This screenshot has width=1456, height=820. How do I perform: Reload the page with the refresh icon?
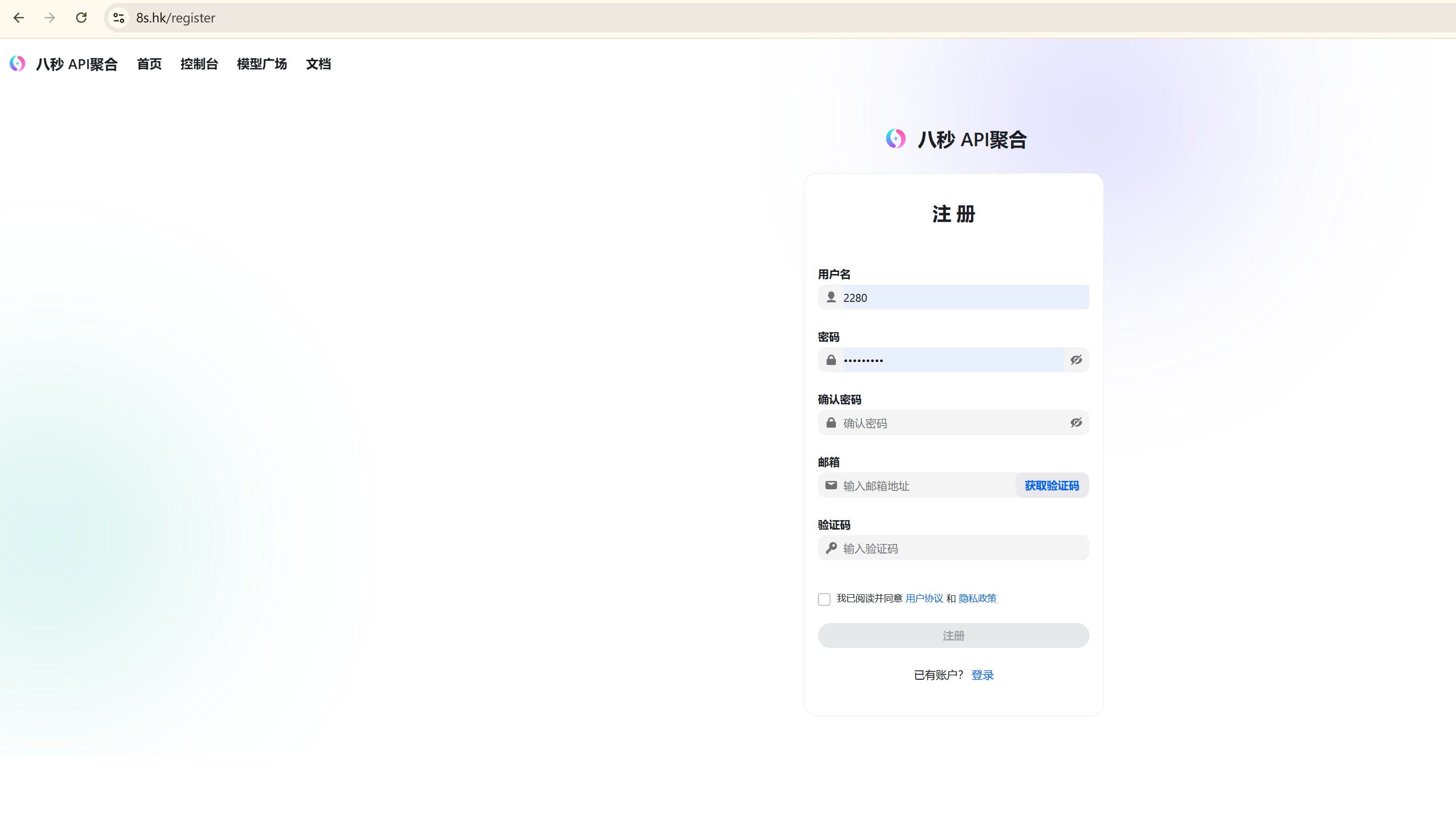coord(82,17)
